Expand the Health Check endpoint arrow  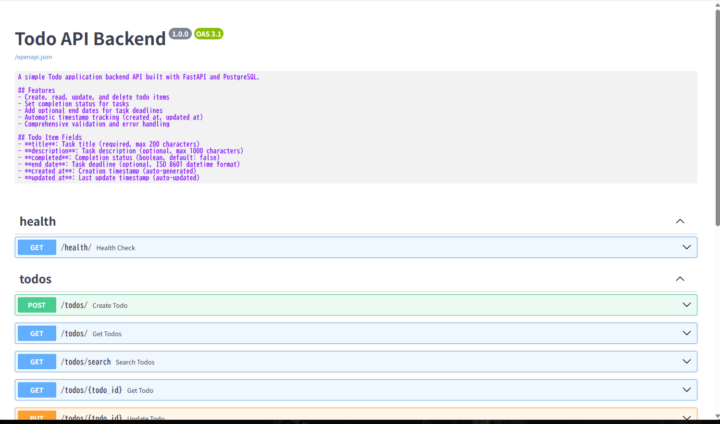click(x=687, y=247)
